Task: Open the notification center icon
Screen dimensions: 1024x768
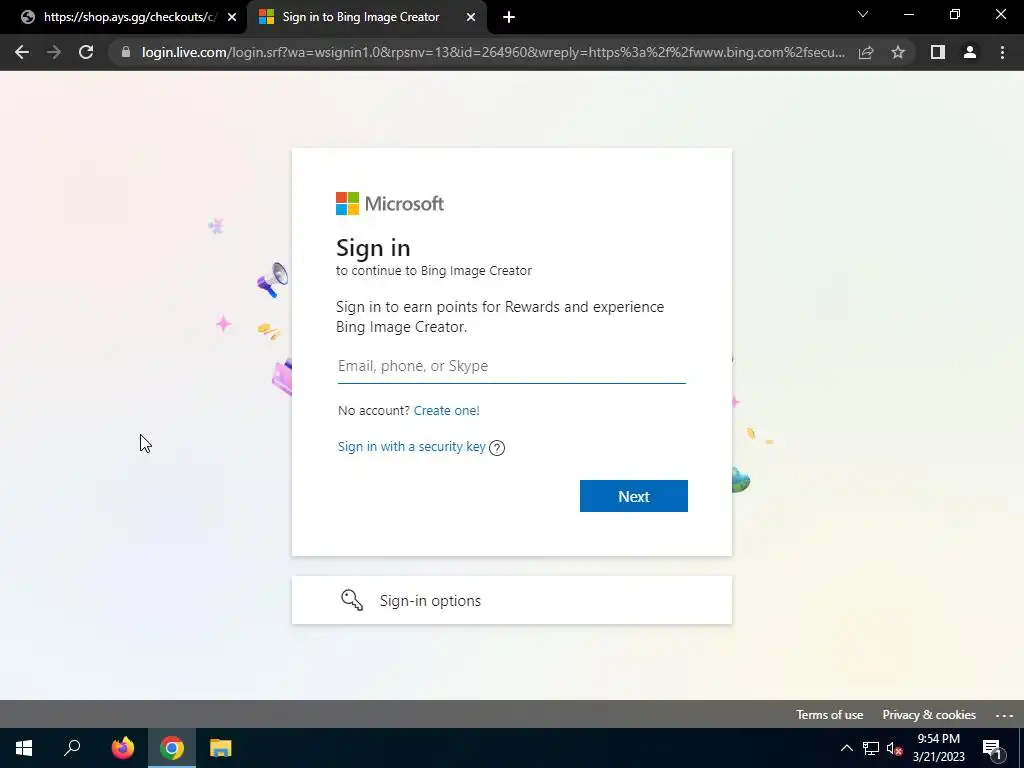Action: coord(992,748)
